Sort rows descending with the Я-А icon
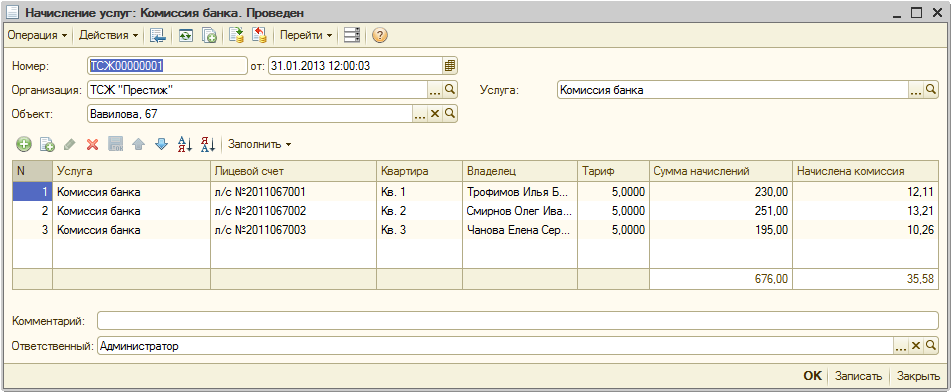The image size is (951, 392). point(208,144)
